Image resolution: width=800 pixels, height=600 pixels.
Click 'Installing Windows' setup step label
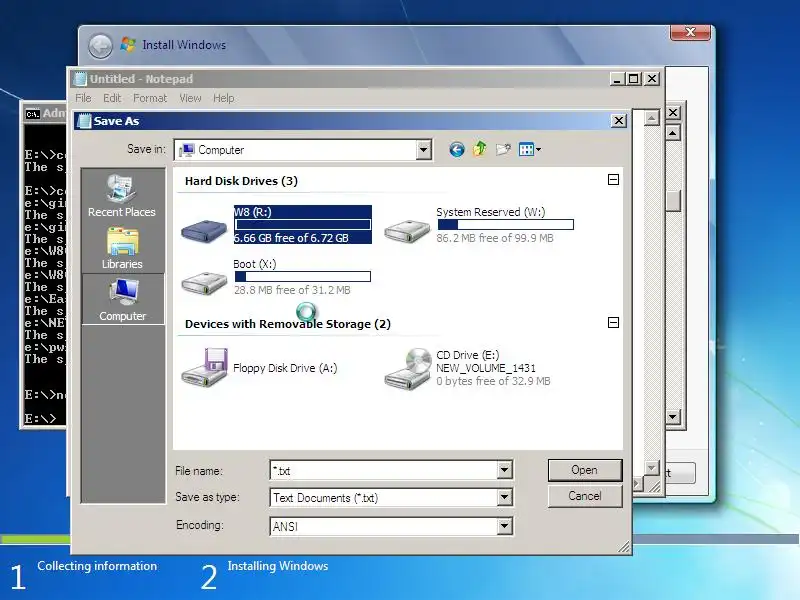tap(278, 566)
